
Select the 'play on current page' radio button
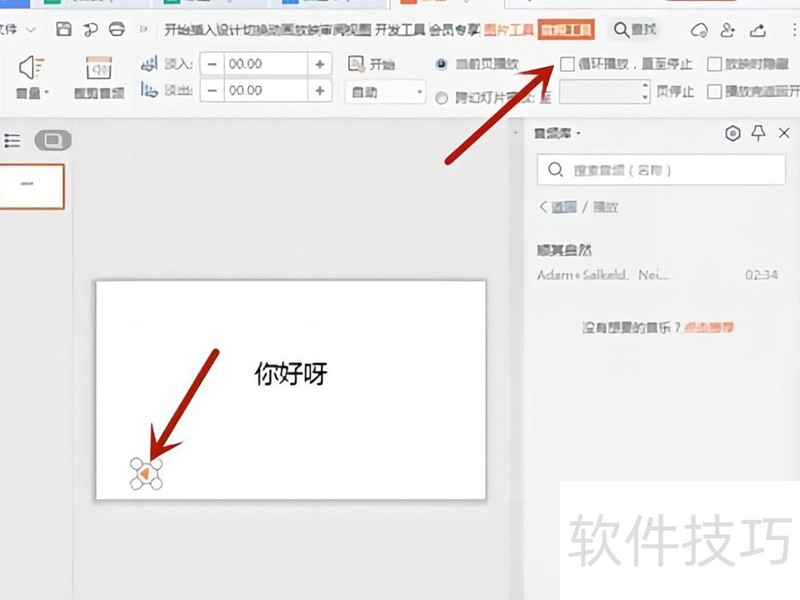point(441,64)
